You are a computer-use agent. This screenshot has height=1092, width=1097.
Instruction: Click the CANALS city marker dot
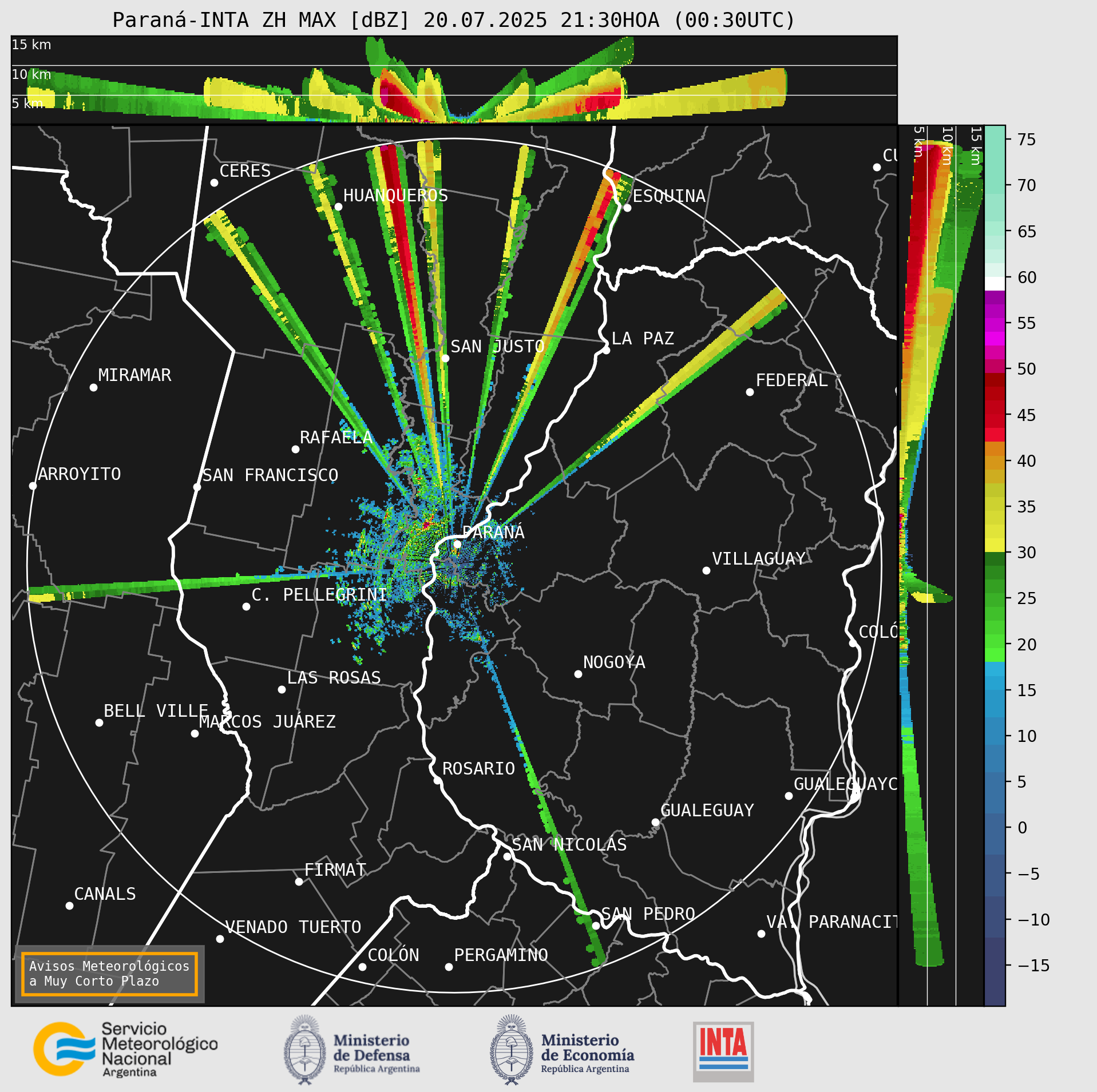coord(69,906)
